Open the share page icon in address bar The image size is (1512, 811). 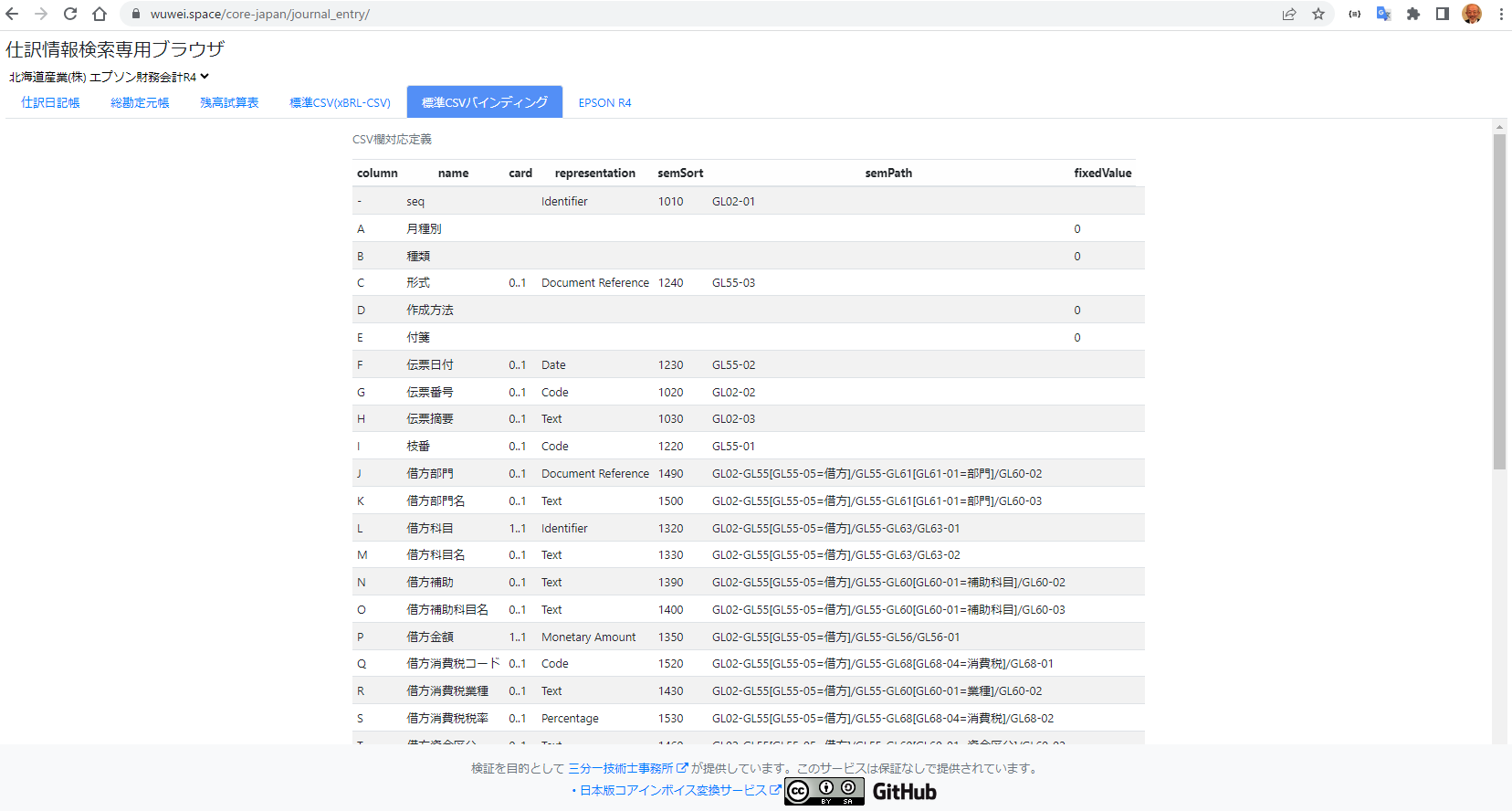(x=1288, y=14)
